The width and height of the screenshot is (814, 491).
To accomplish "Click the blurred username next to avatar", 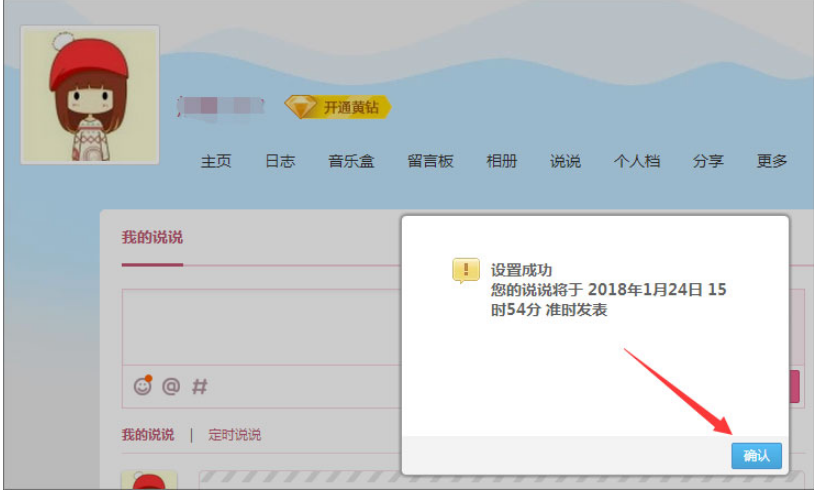I will coord(220,107).
